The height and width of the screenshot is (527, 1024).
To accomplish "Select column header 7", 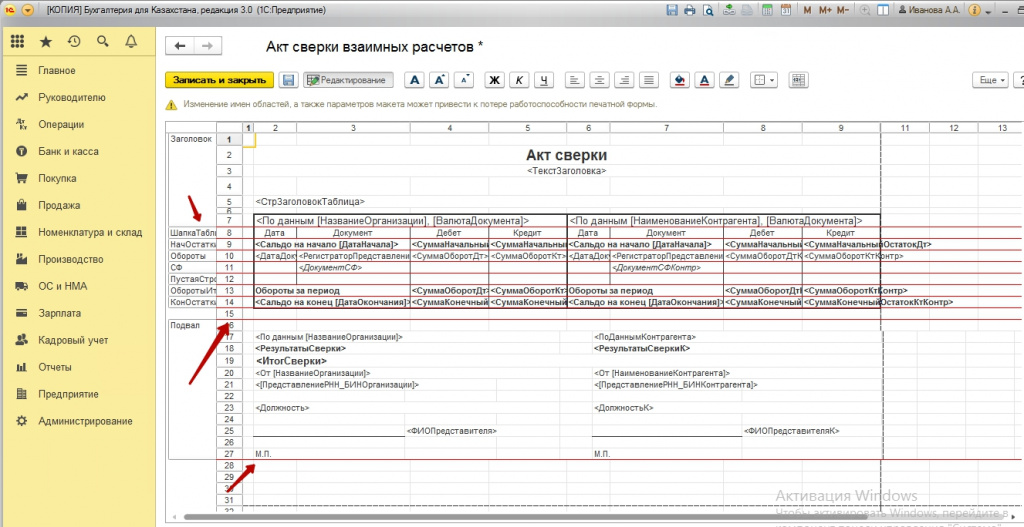I will pos(666,128).
